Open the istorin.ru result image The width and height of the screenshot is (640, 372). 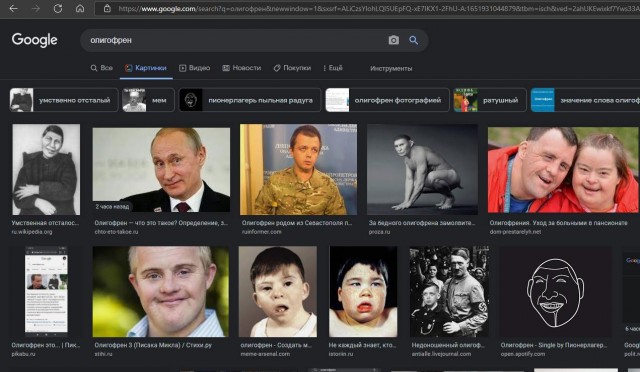pos(363,292)
